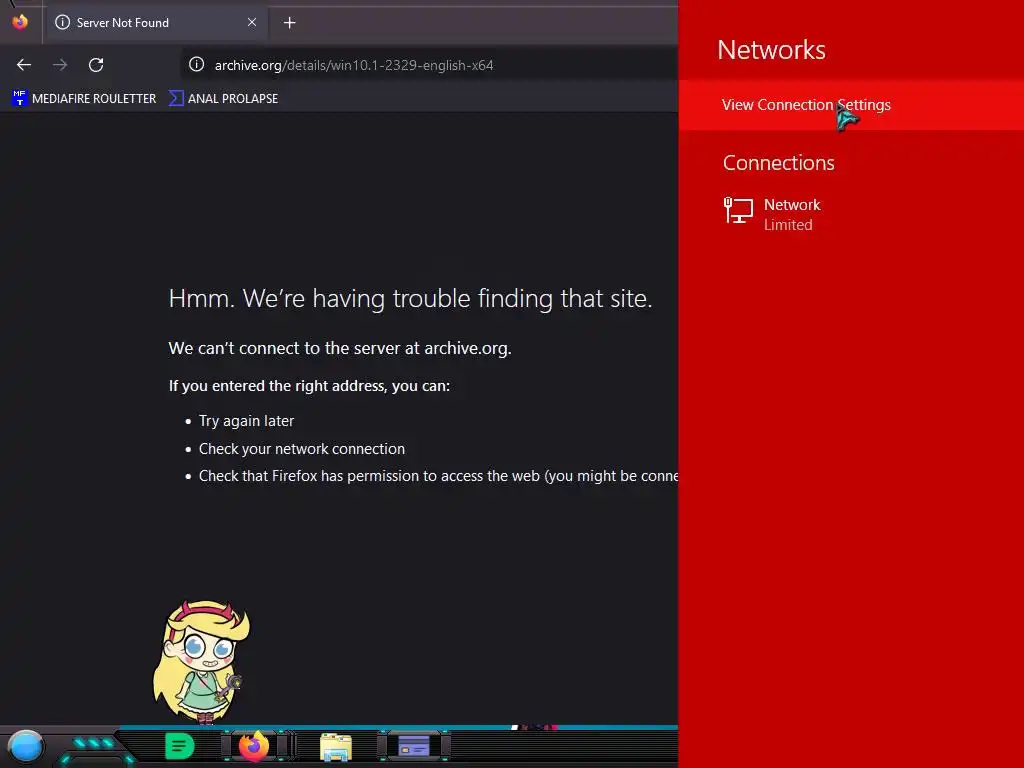Reload the current page
The height and width of the screenshot is (768, 1024).
96,65
